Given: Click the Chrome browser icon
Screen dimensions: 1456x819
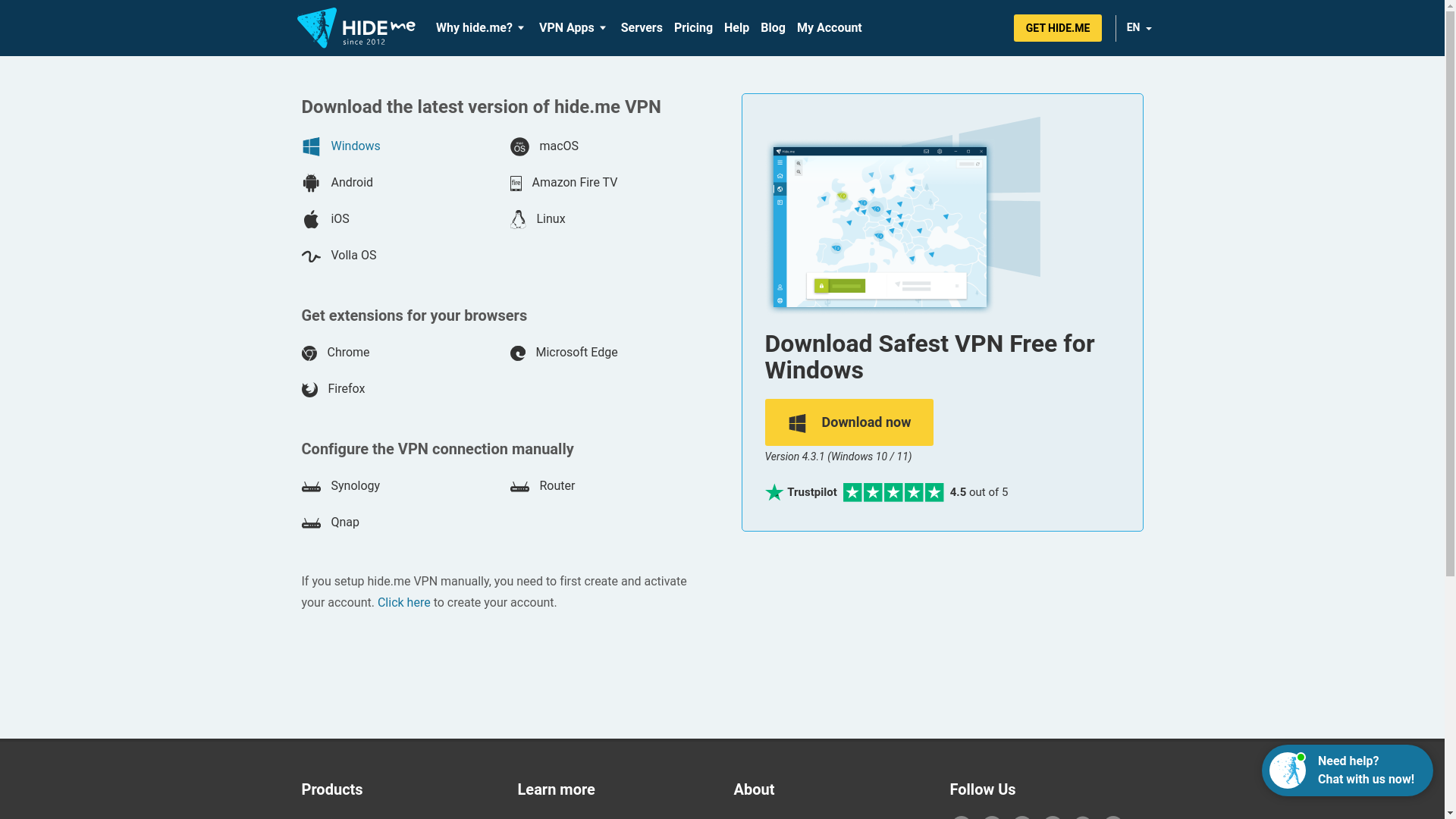Looking at the screenshot, I should 309,353.
